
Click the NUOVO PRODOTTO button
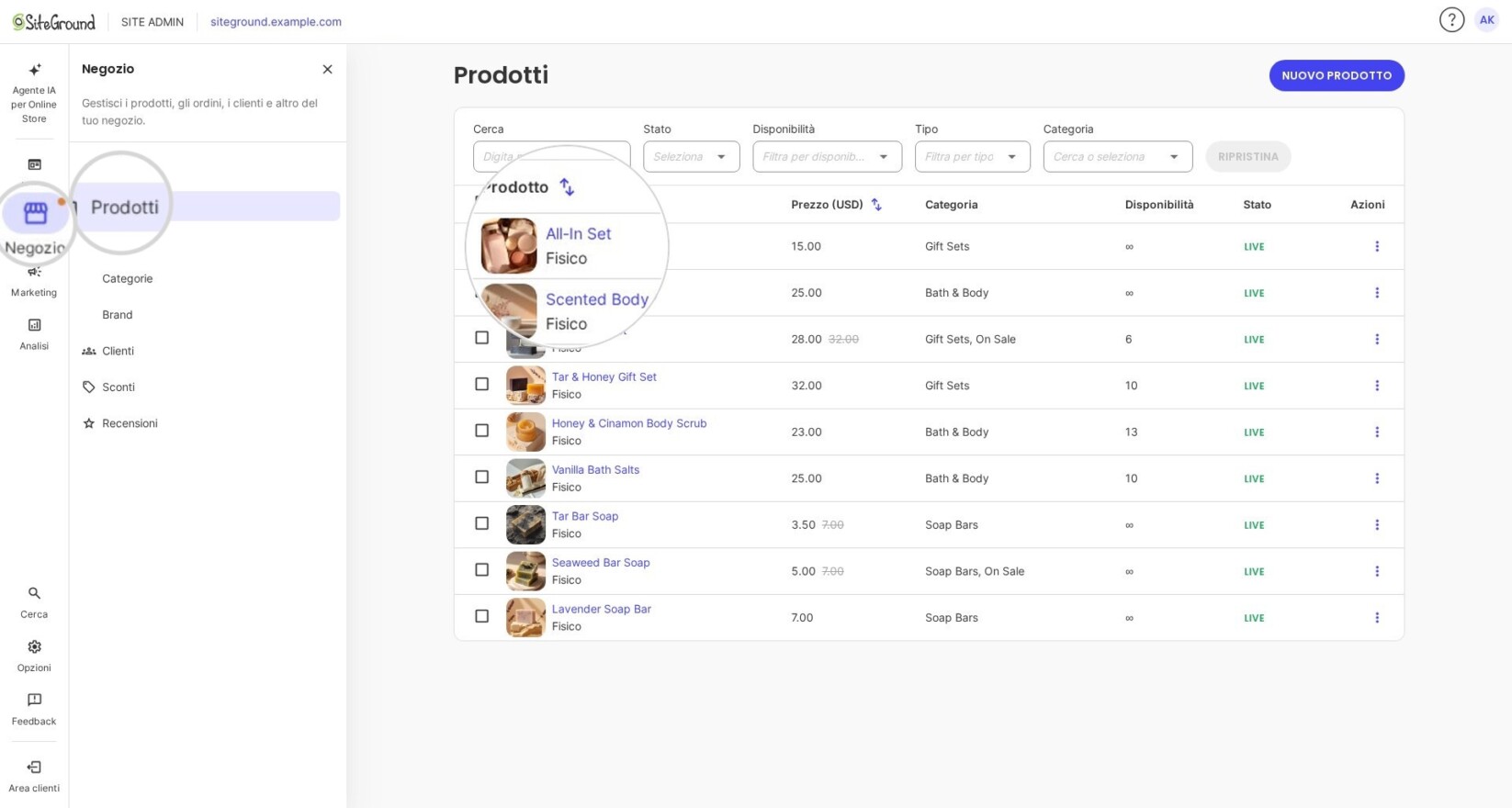click(1337, 75)
